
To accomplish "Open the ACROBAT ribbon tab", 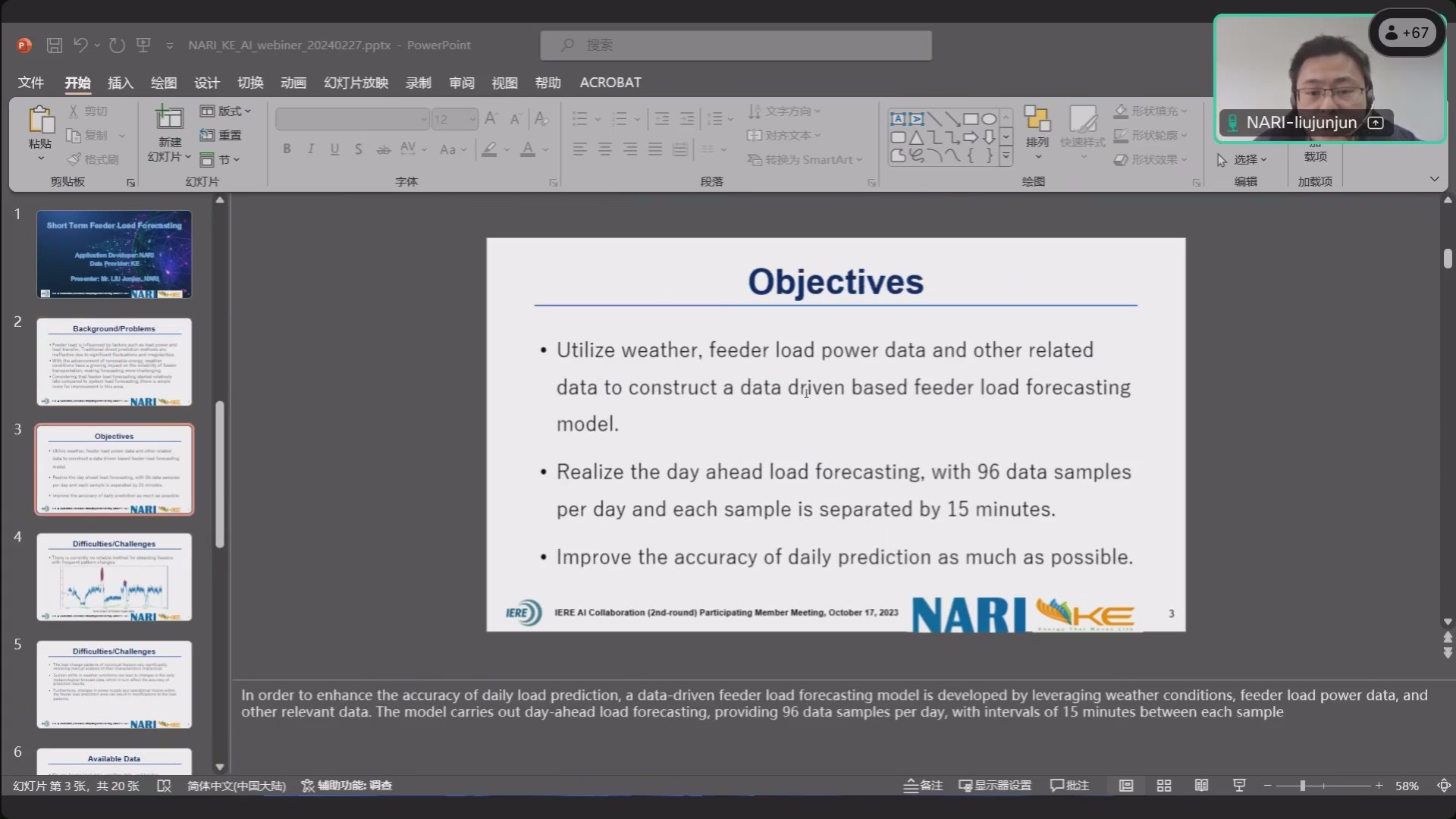I will pyautogui.click(x=610, y=83).
